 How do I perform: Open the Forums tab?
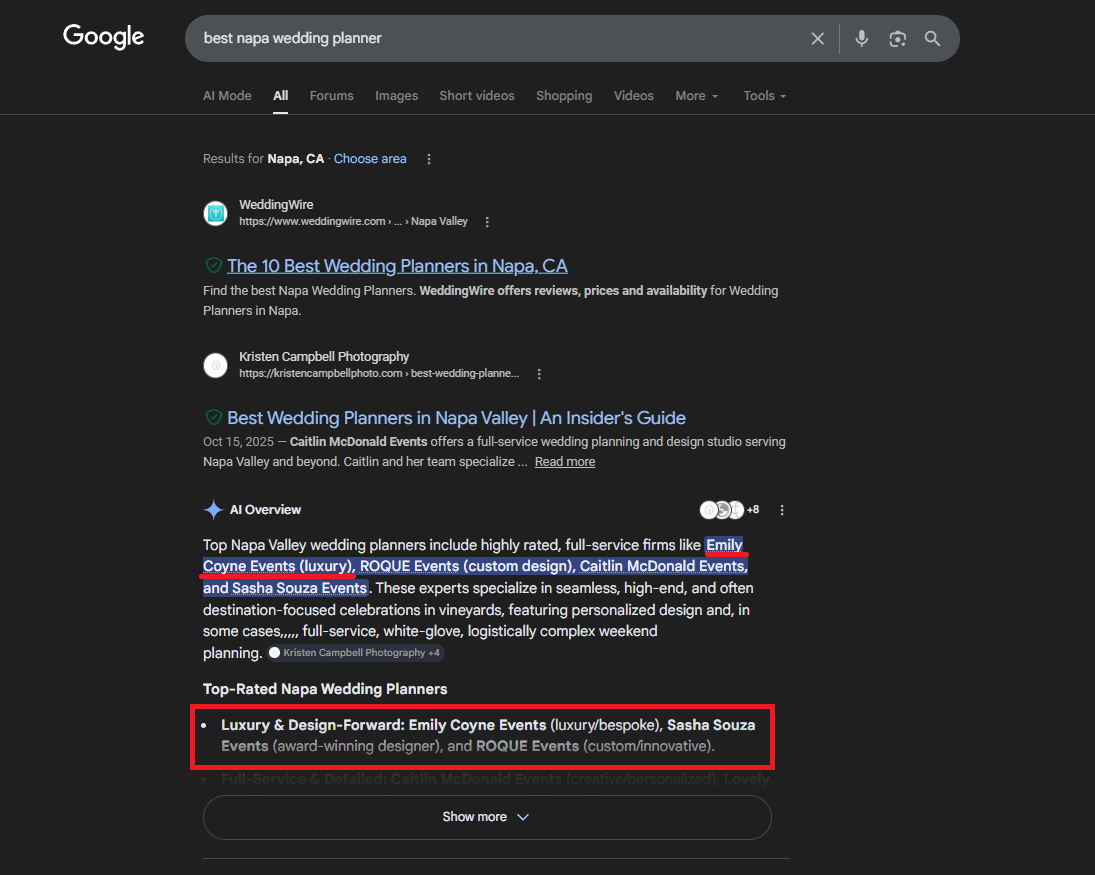coord(332,96)
